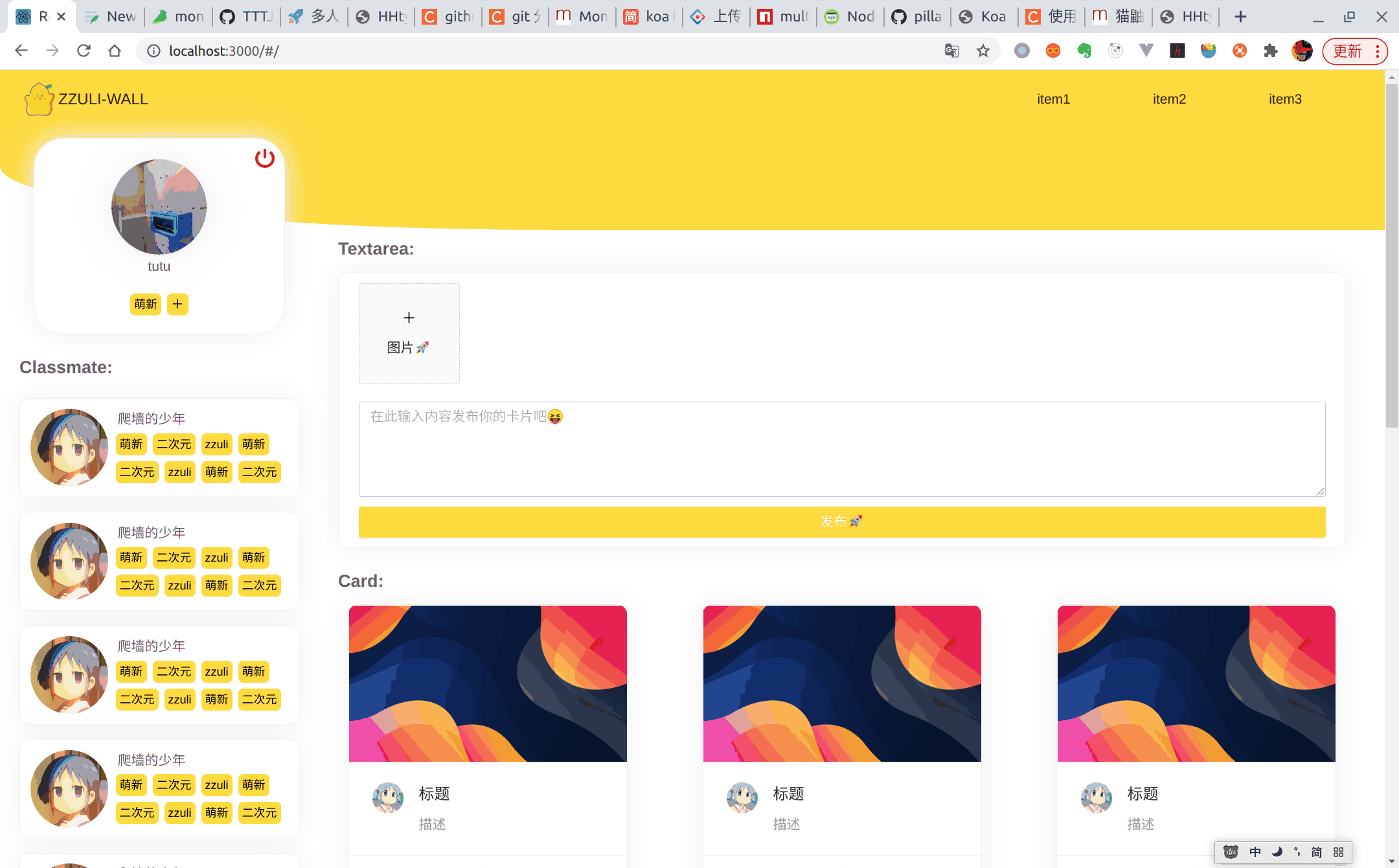The height and width of the screenshot is (868, 1399).
Task: Expand item2 navigation menu
Action: [x=1170, y=99]
